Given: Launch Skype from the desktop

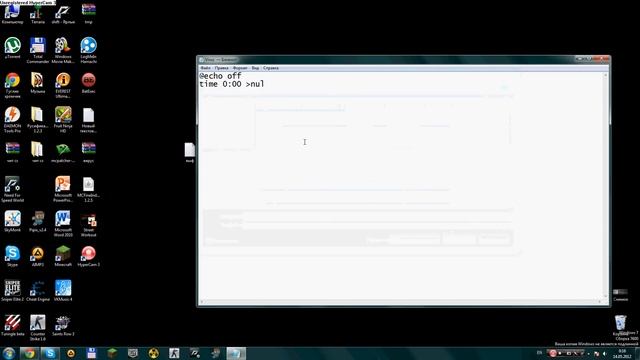Looking at the screenshot, I should pos(12,256).
